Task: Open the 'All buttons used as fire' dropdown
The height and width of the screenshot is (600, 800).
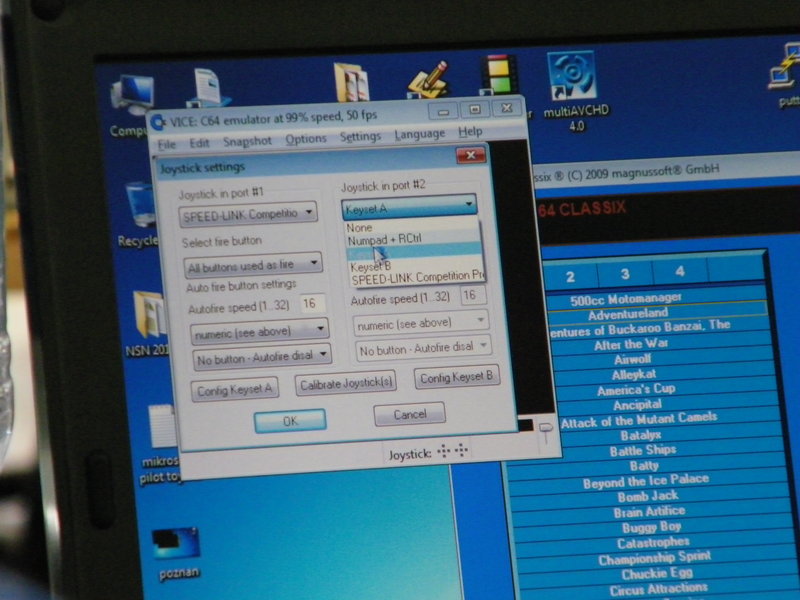Action: [253, 266]
